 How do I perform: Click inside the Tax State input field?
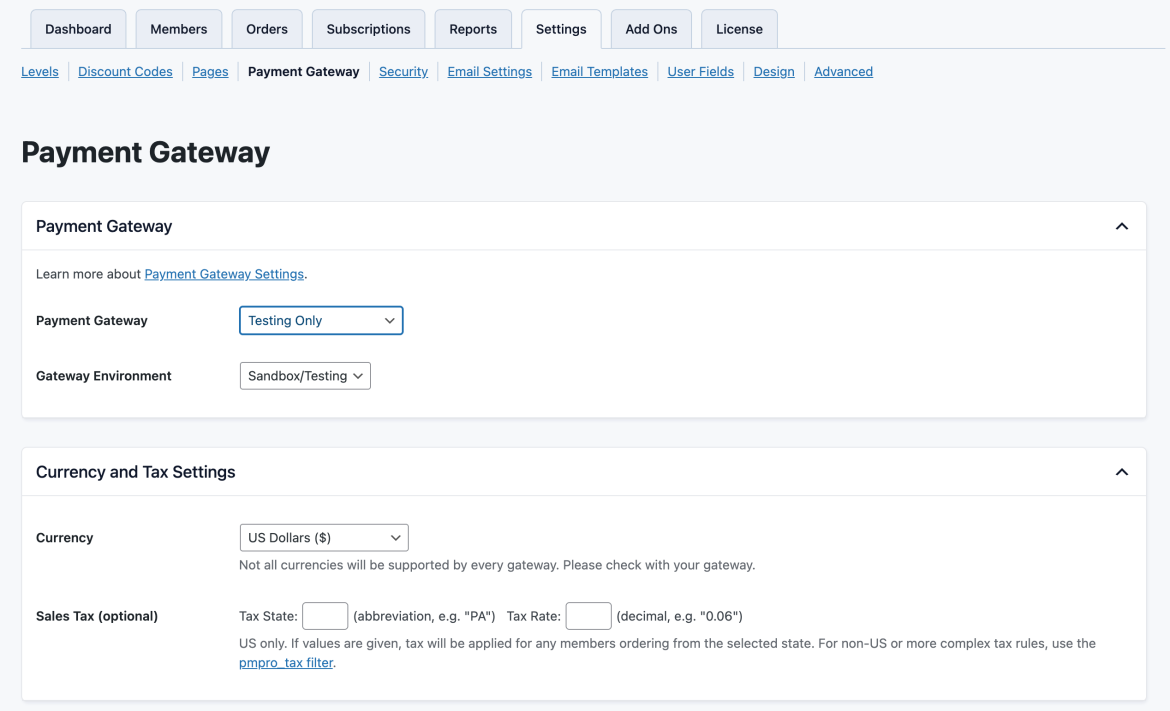[325, 616]
